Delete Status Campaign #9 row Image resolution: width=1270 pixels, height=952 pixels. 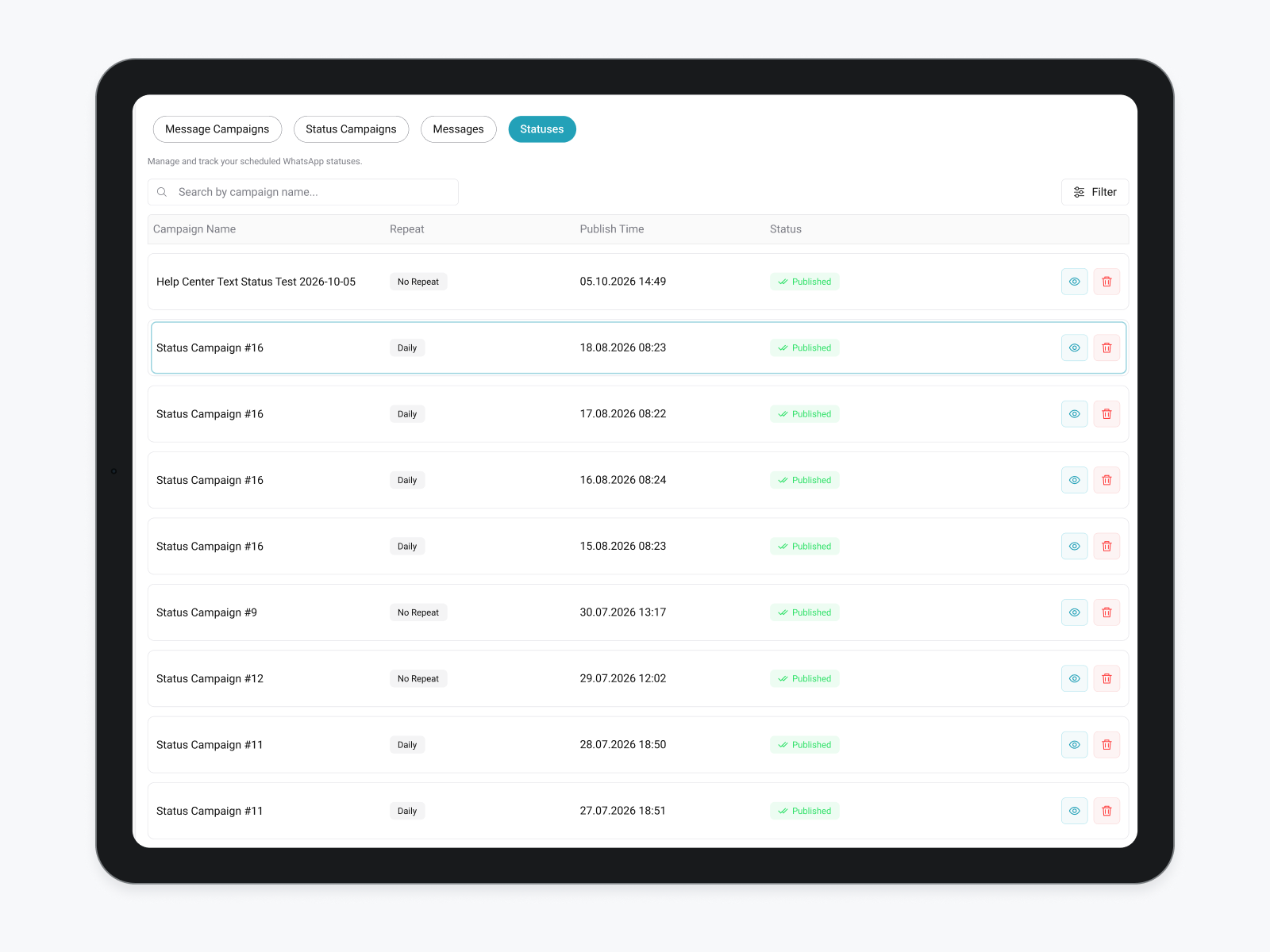point(1106,612)
